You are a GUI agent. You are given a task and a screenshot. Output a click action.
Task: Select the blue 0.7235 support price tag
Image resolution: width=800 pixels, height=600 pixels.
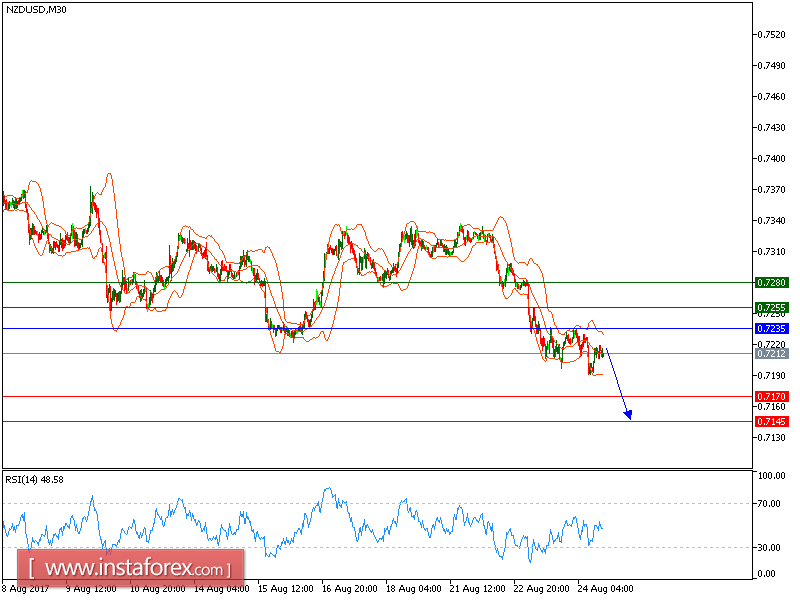pyautogui.click(x=773, y=328)
